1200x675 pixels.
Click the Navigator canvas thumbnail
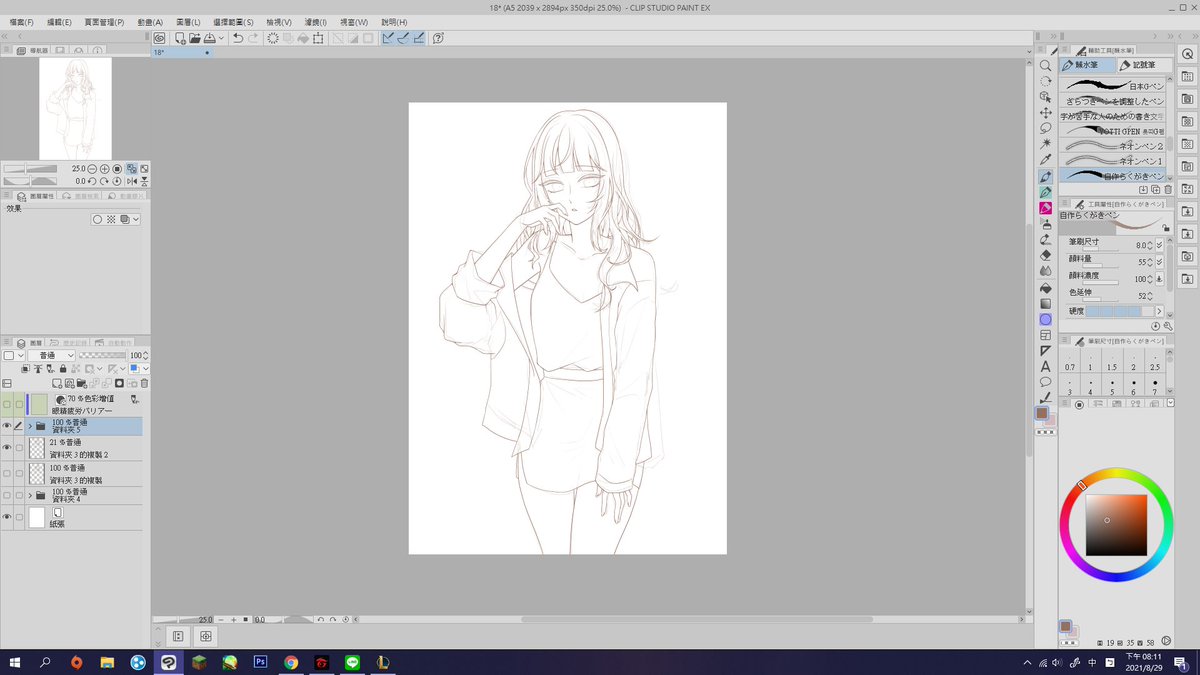[x=75, y=108]
